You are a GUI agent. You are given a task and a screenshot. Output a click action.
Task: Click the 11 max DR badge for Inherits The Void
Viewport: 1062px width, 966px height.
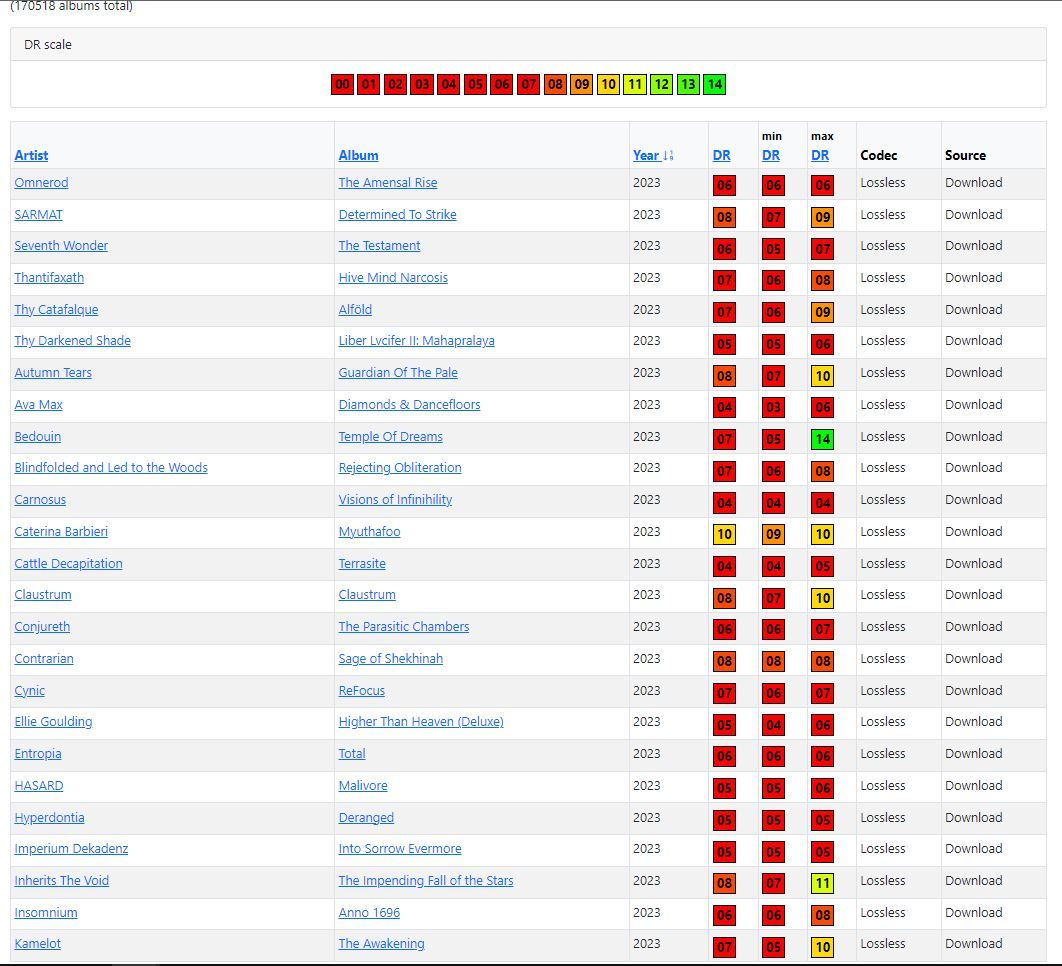coord(822,883)
